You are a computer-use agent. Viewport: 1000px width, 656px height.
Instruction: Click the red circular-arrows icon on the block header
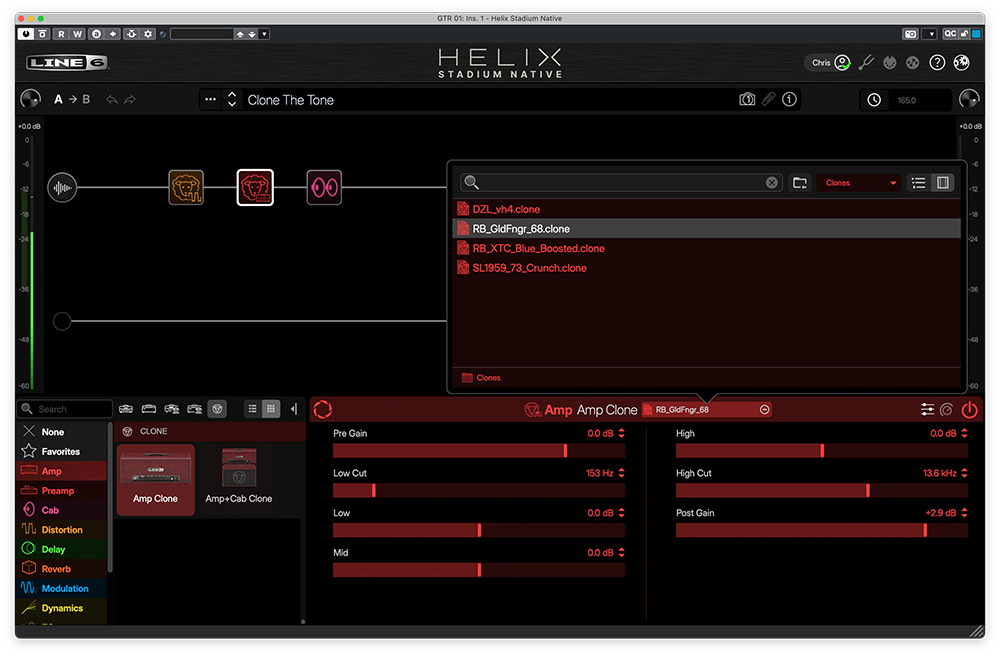(323, 410)
